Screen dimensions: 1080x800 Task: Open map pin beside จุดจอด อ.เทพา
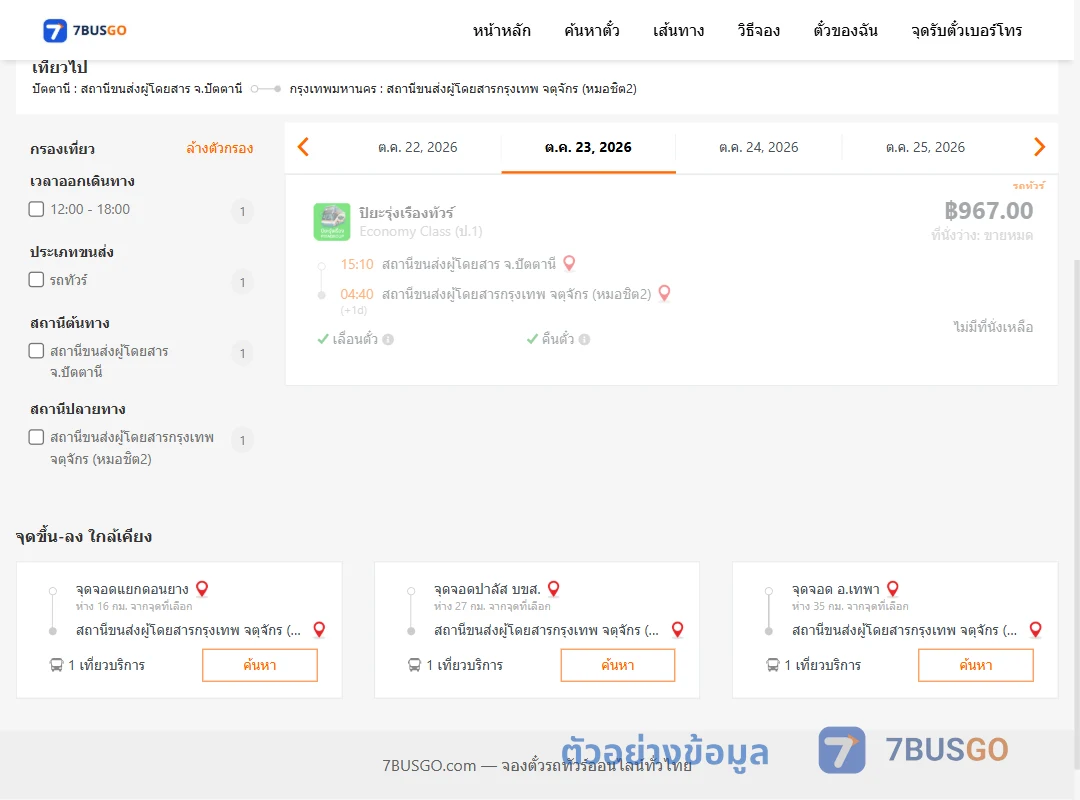pyautogui.click(x=893, y=588)
